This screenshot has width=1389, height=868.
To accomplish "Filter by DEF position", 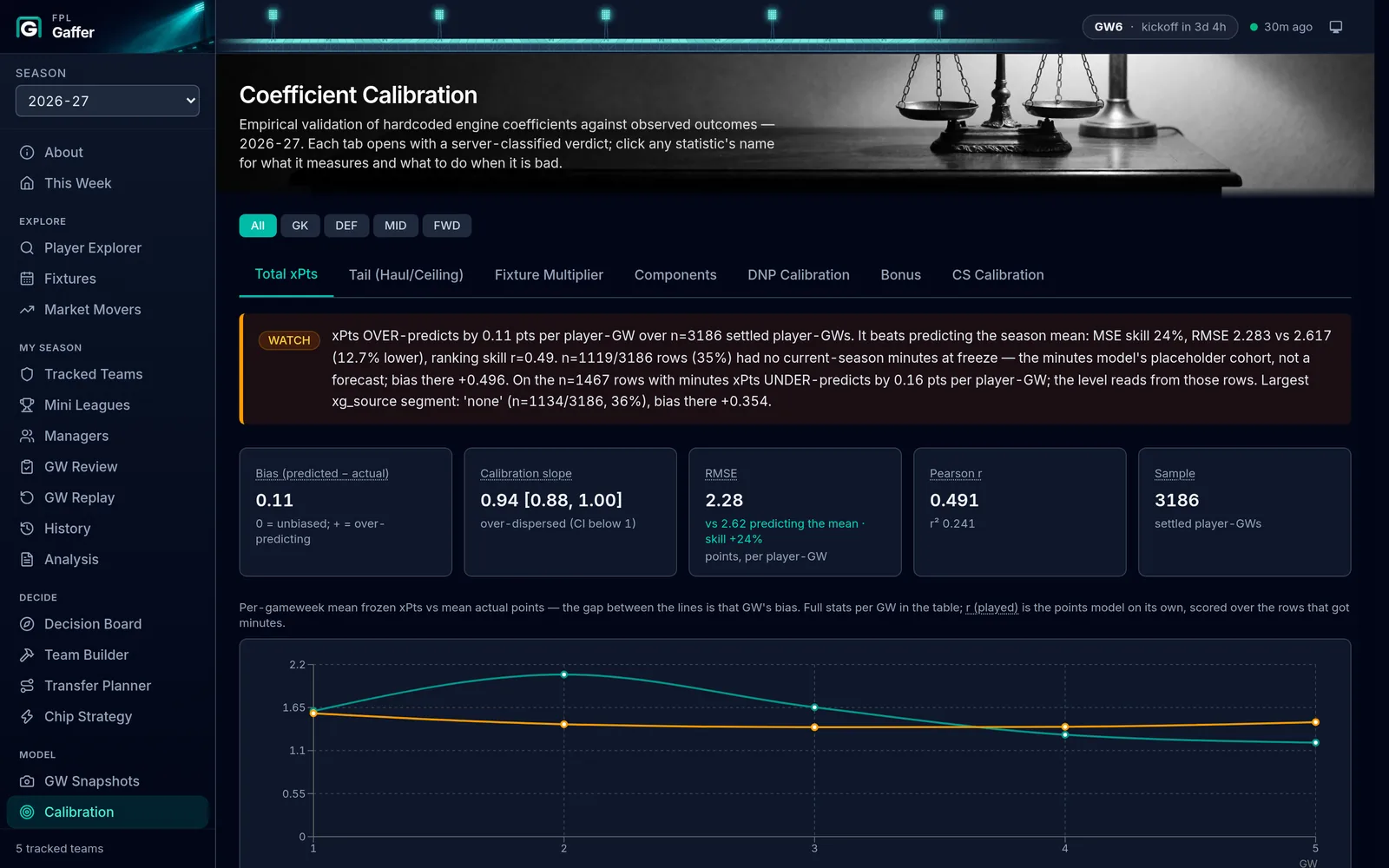I will pyautogui.click(x=346, y=226).
